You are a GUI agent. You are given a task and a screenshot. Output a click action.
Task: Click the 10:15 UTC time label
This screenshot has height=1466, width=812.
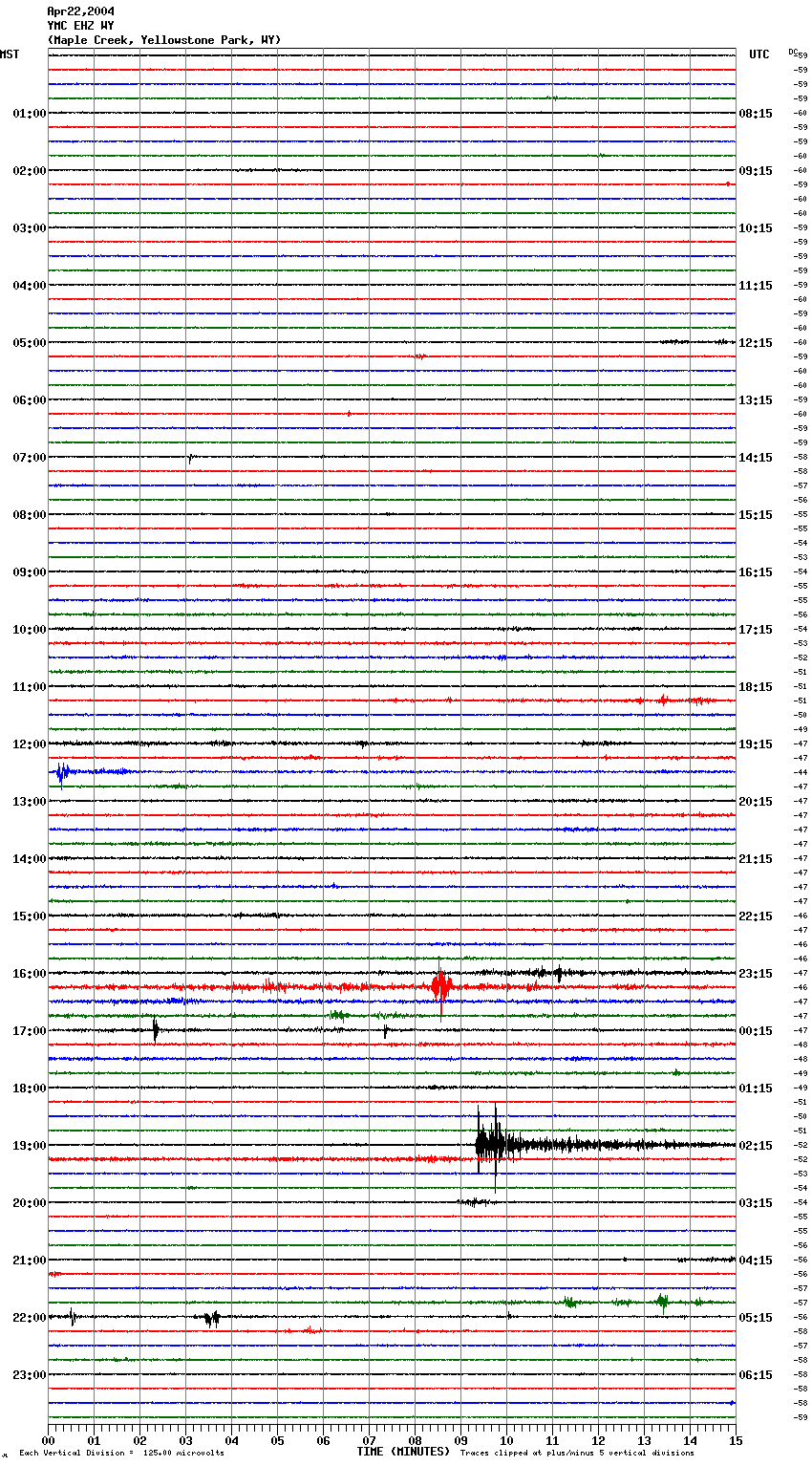pos(756,228)
